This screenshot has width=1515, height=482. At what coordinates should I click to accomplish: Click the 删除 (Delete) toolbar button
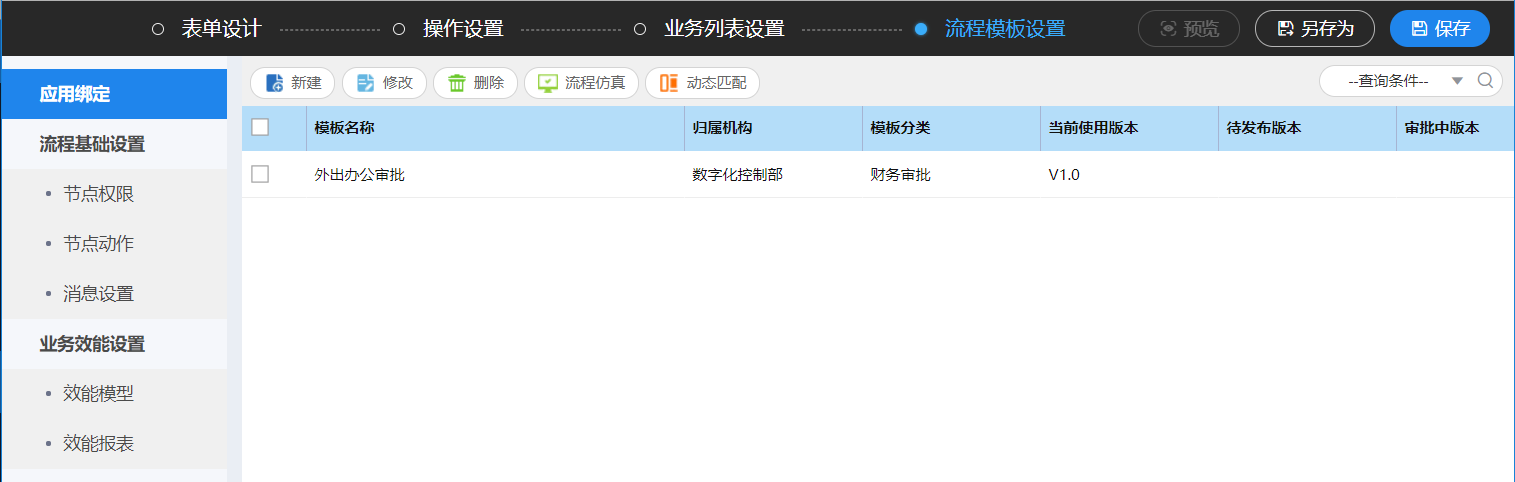[x=476, y=83]
